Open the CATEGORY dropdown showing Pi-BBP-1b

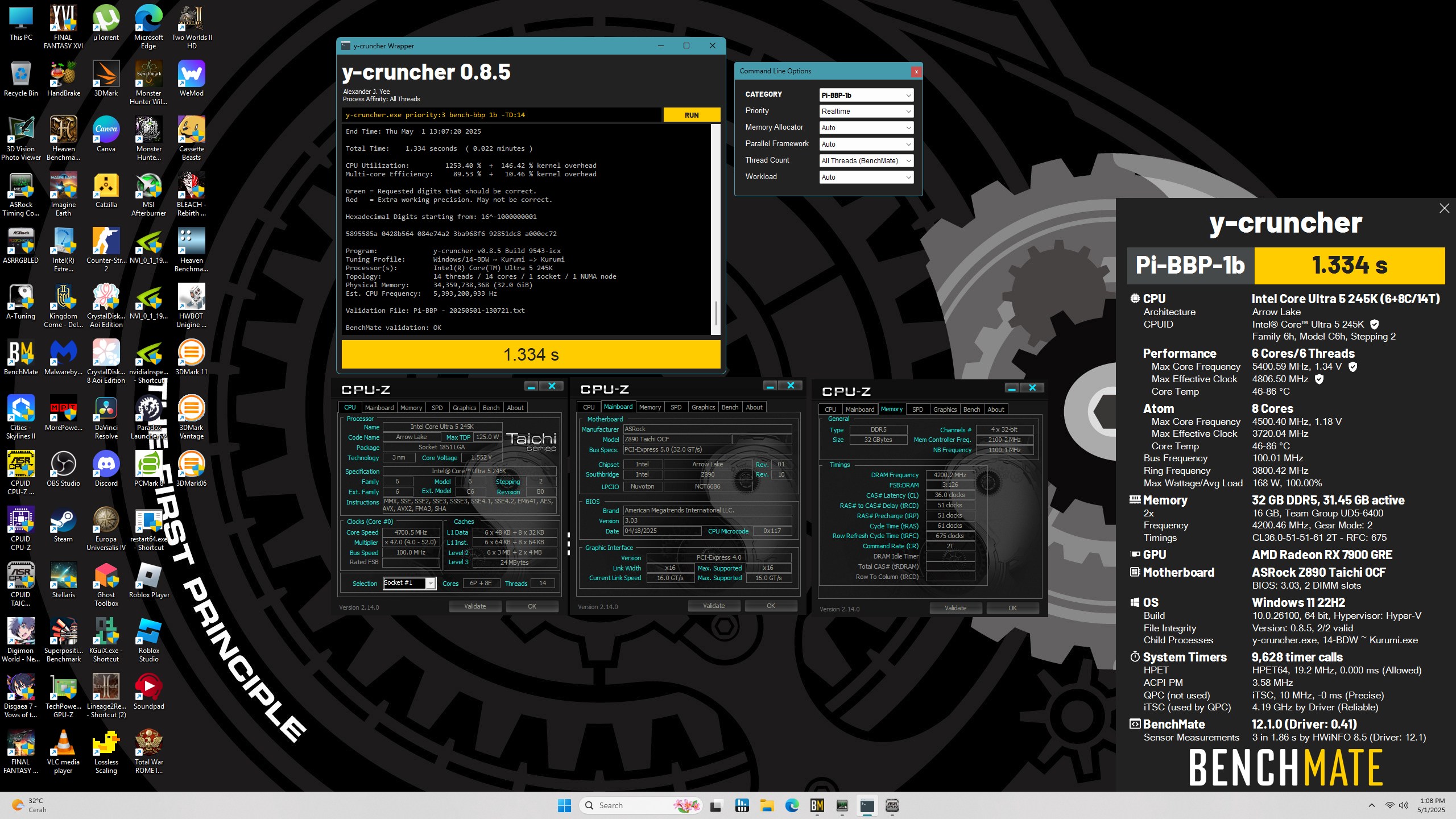tap(866, 95)
